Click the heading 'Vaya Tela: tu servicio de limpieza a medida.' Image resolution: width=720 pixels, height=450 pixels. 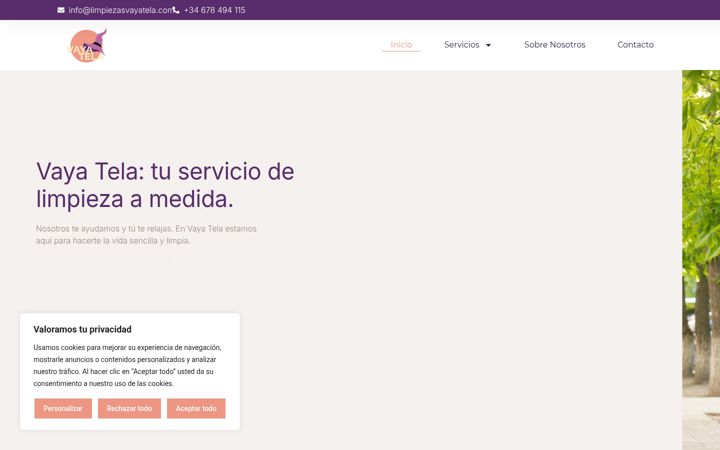[x=165, y=185]
